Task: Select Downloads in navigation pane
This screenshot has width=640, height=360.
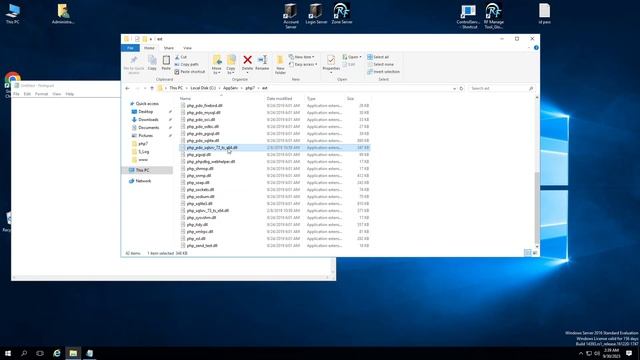Action: click(148, 120)
